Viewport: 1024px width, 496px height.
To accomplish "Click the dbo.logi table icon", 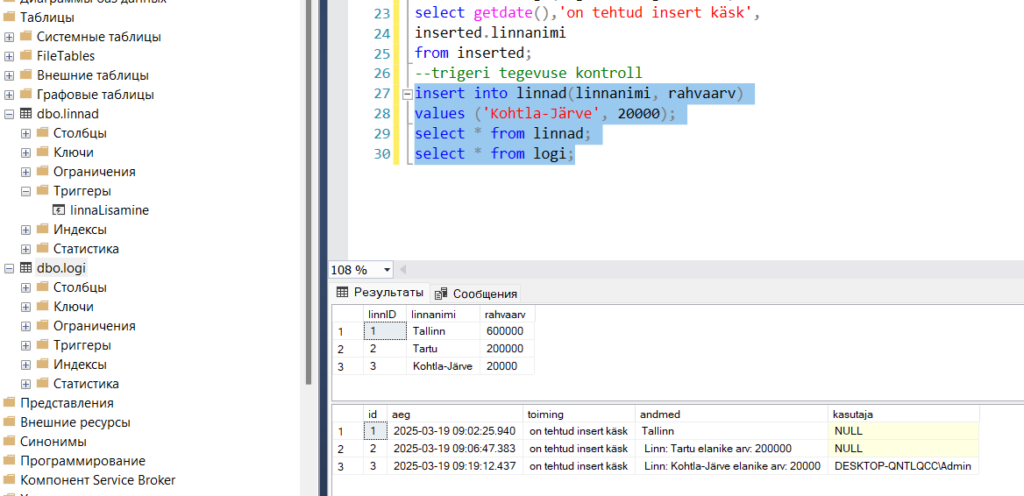I will pyautogui.click(x=25, y=268).
